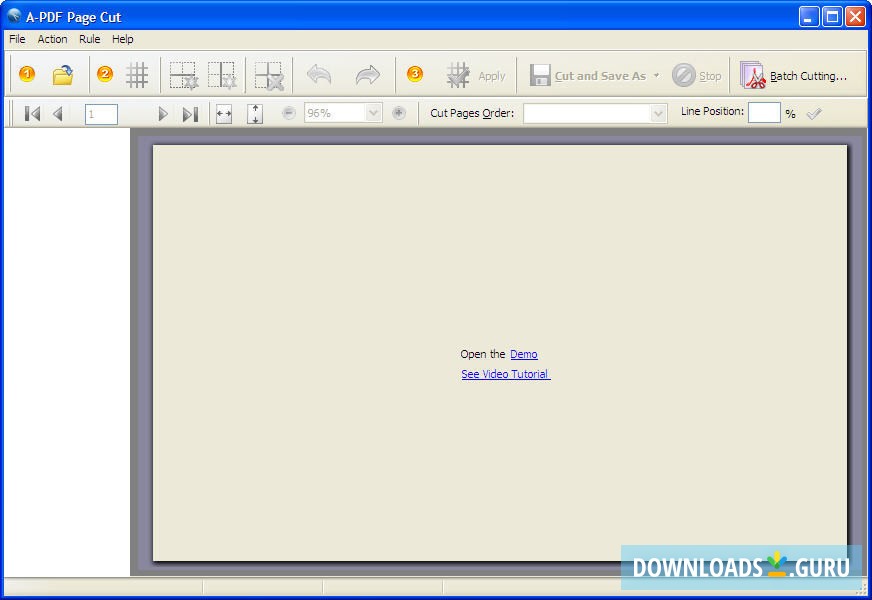Click the Stop button
Screen dimensions: 872x600
click(x=697, y=76)
